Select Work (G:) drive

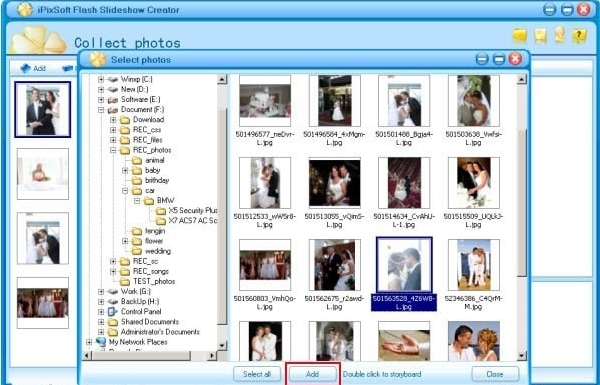135,291
